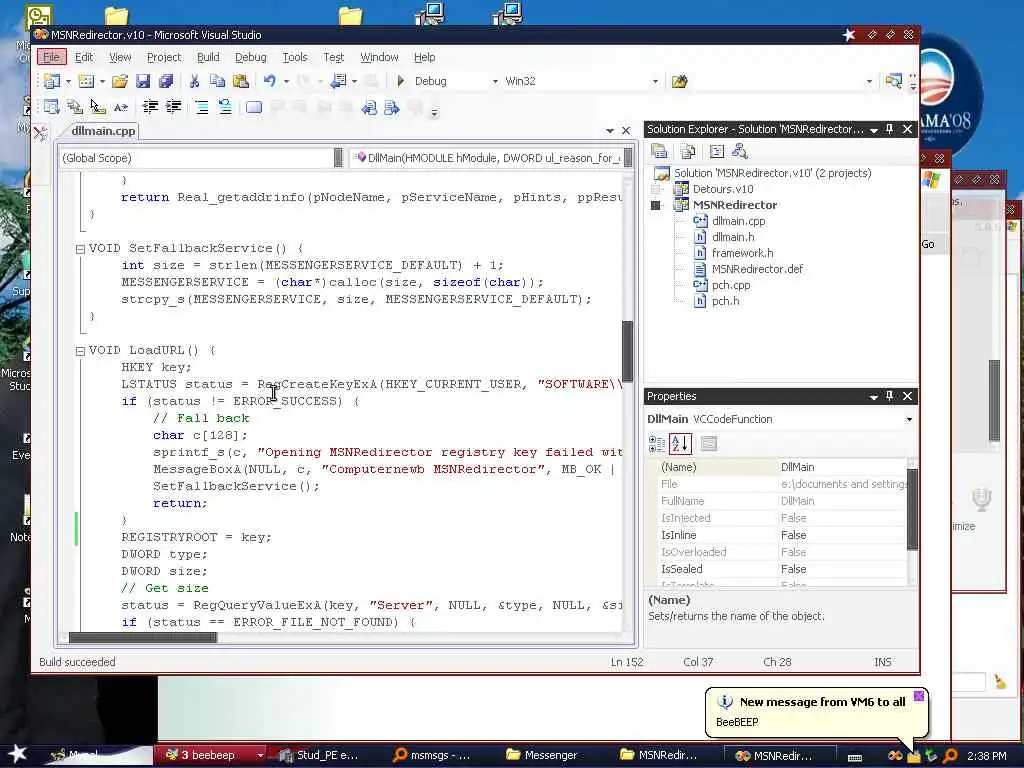Image resolution: width=1024 pixels, height=768 pixels.
Task: Open the Project menu
Action: (164, 57)
